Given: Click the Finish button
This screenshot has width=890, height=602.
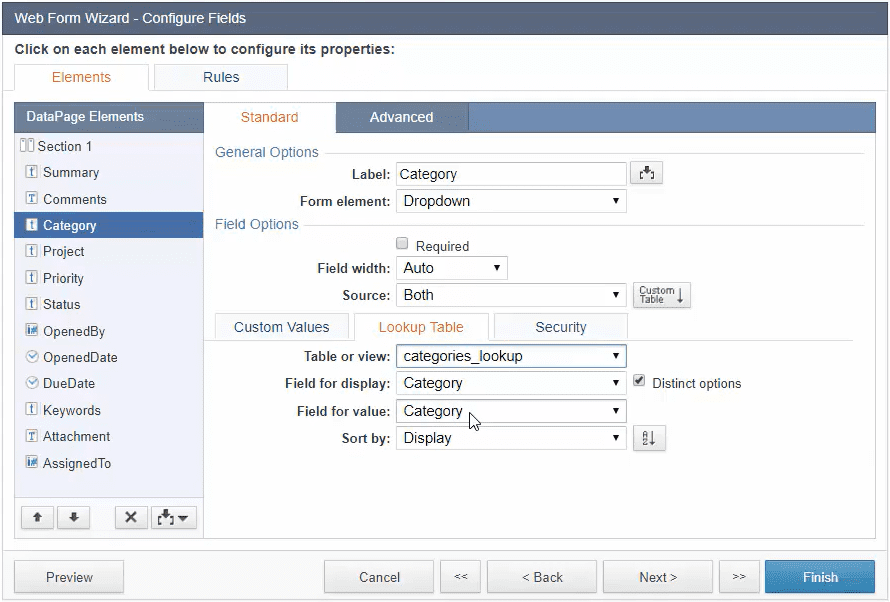Looking at the screenshot, I should 820,577.
